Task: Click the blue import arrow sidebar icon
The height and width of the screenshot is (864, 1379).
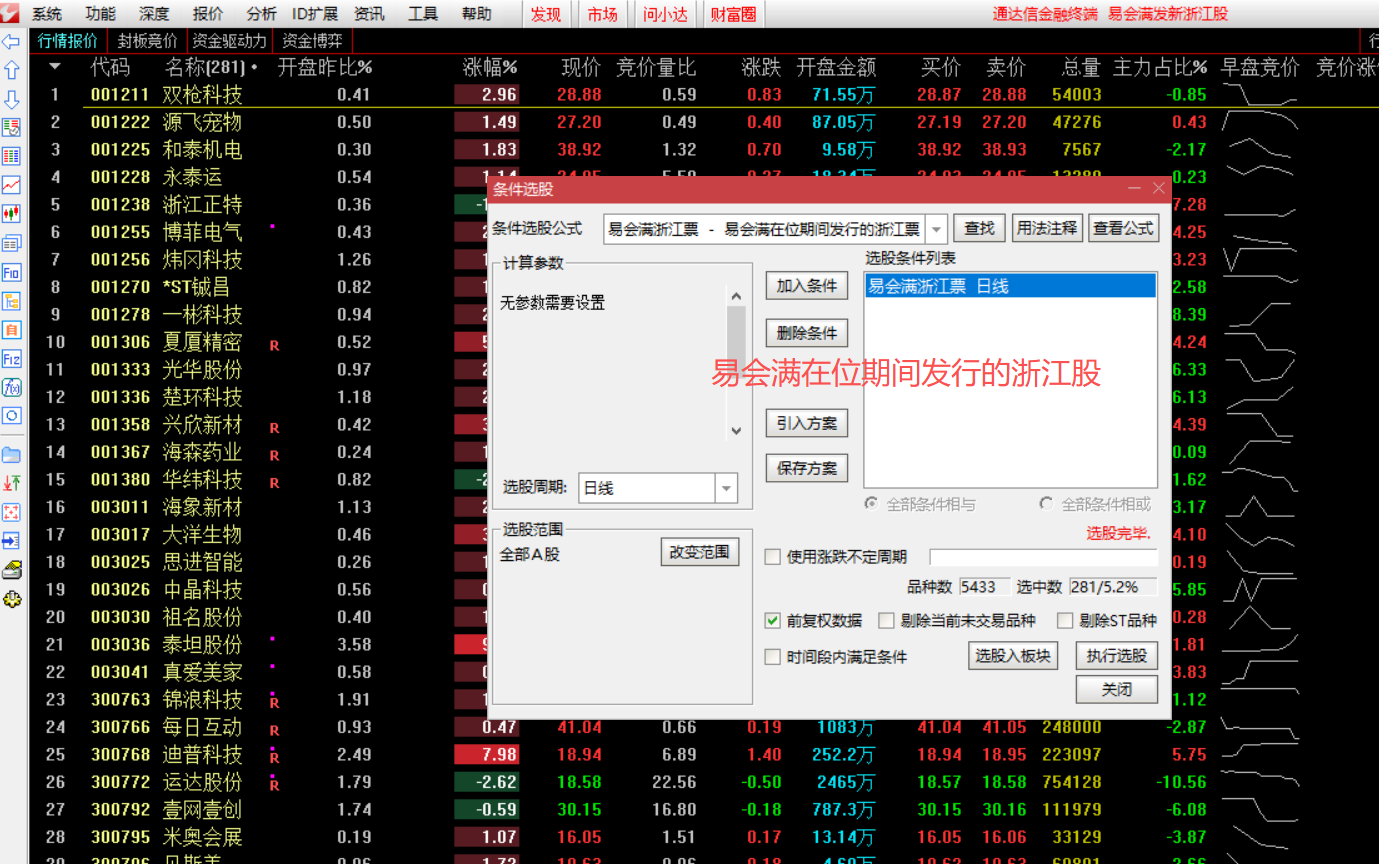Action: click(11, 541)
